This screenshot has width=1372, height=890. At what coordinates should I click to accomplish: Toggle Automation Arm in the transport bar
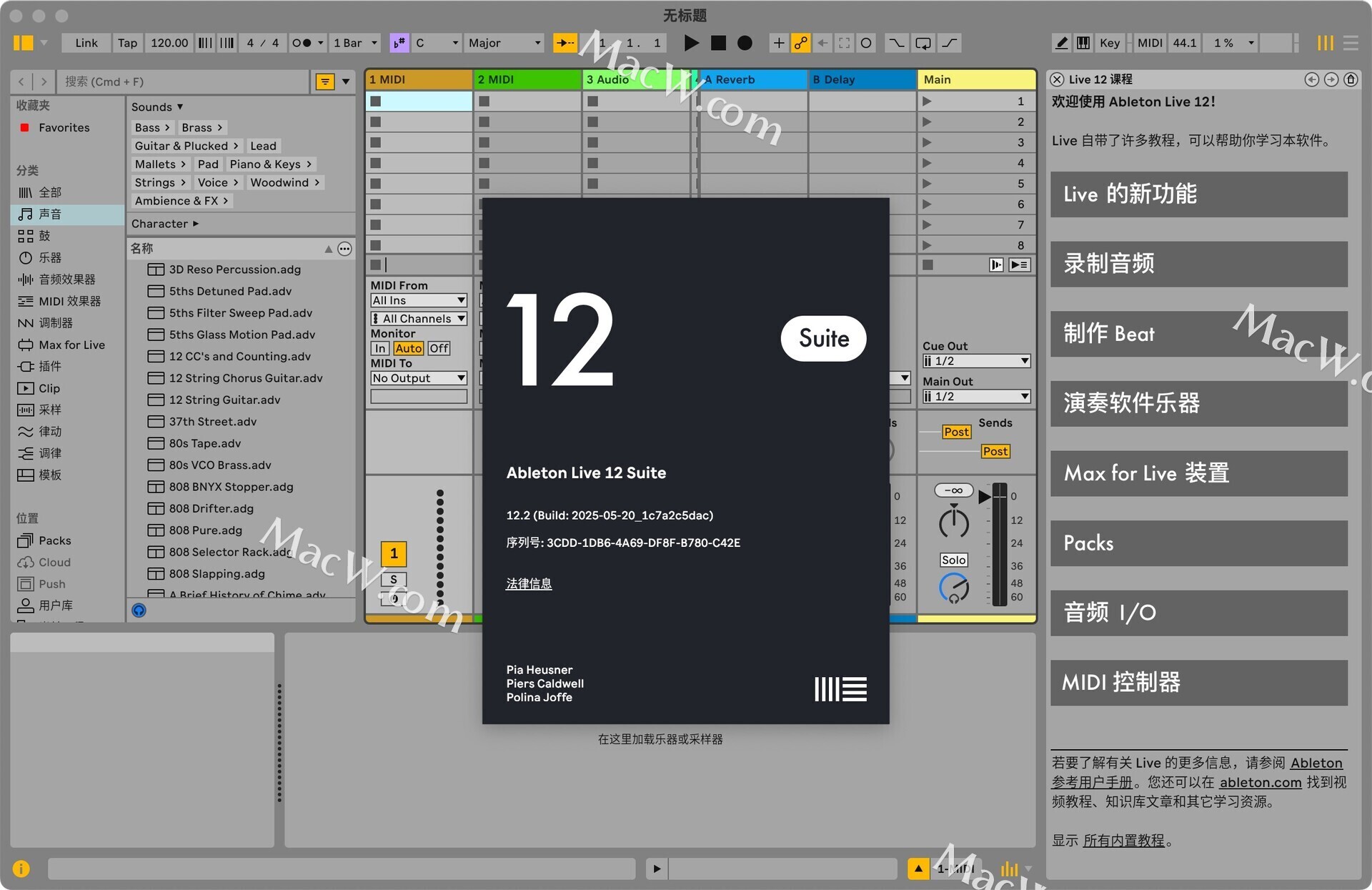tap(800, 43)
